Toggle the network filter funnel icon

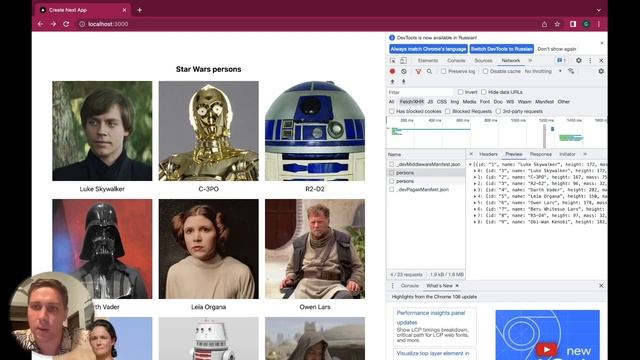click(x=418, y=71)
